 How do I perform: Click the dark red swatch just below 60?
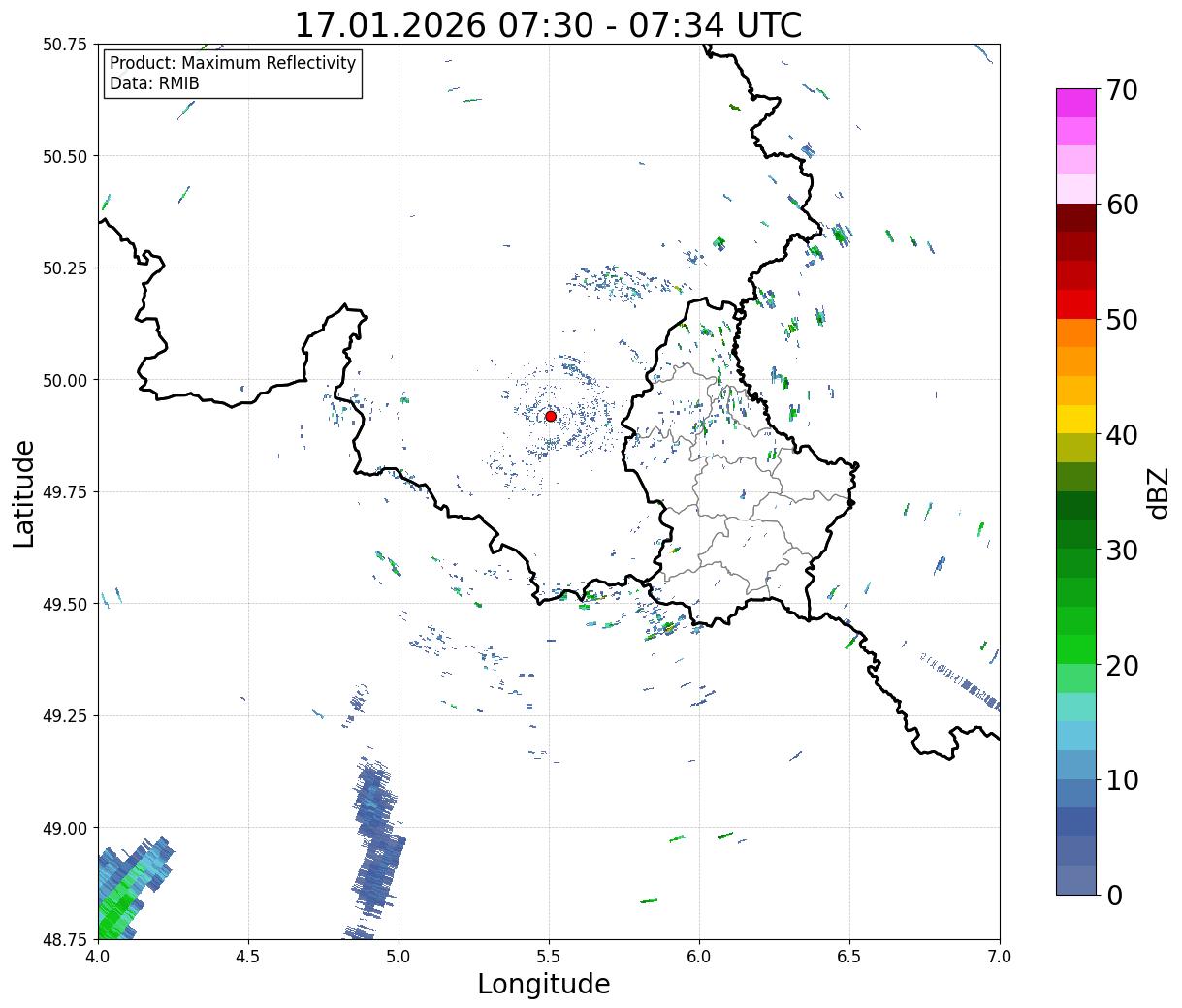pos(1076,218)
